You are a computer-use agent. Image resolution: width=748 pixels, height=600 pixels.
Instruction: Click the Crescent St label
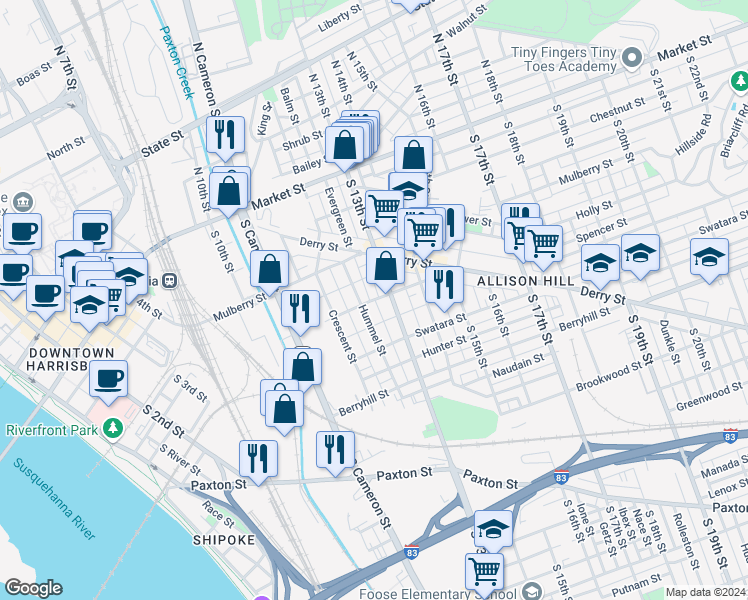343,336
